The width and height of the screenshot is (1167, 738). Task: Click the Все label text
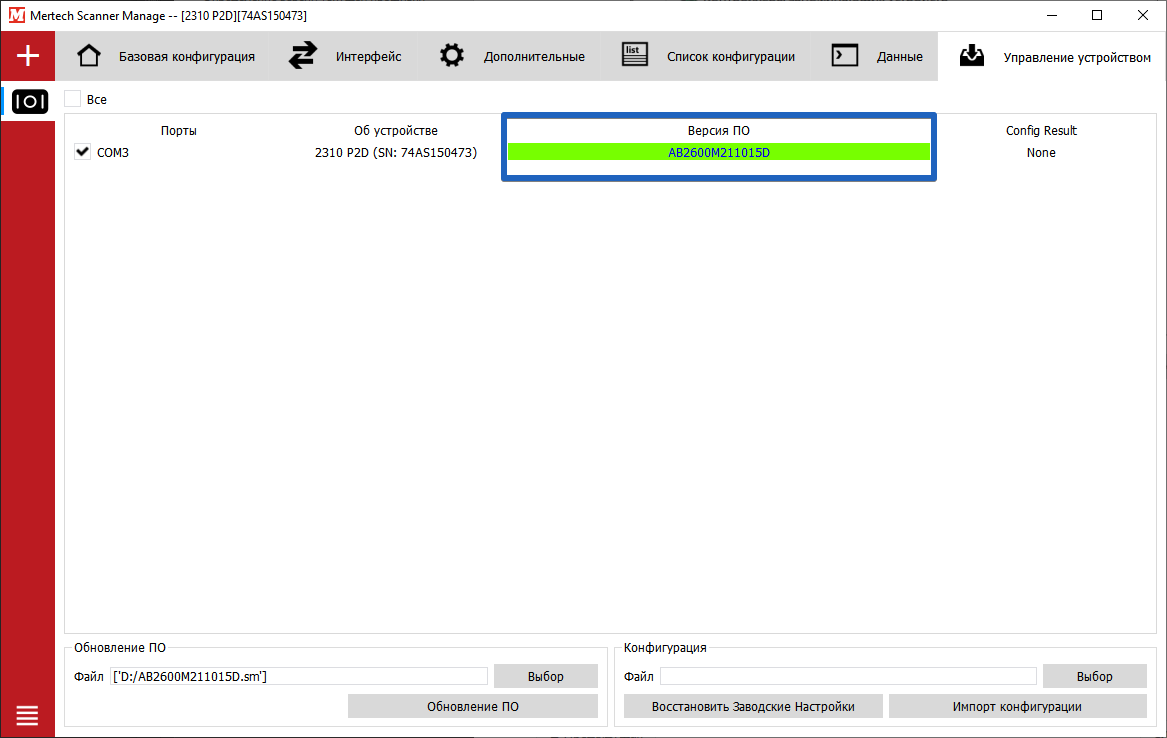pos(97,99)
